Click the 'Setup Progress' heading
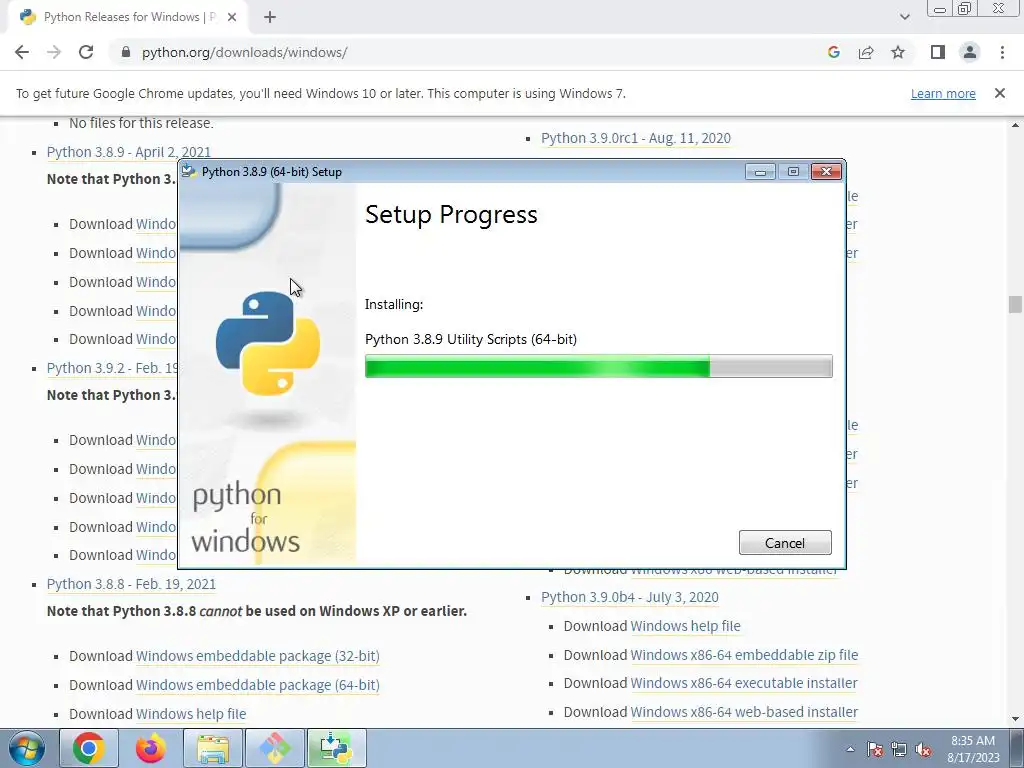 coord(451,215)
